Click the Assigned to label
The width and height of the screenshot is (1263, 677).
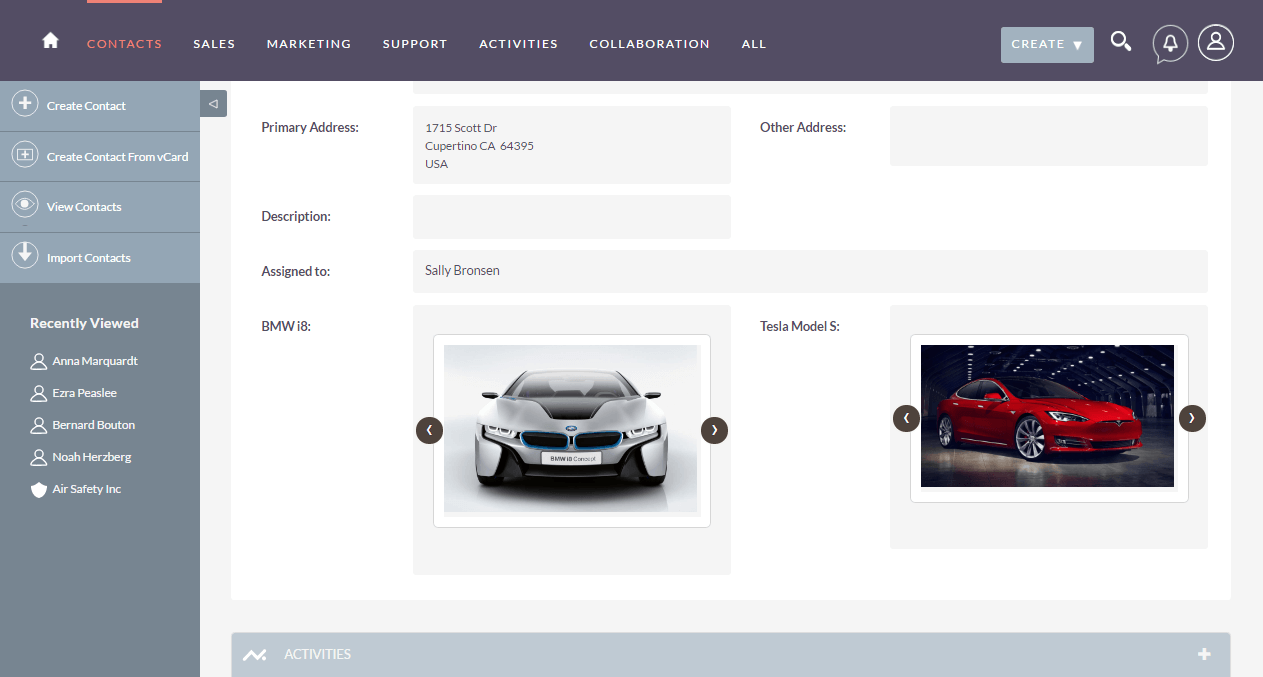[x=296, y=271]
